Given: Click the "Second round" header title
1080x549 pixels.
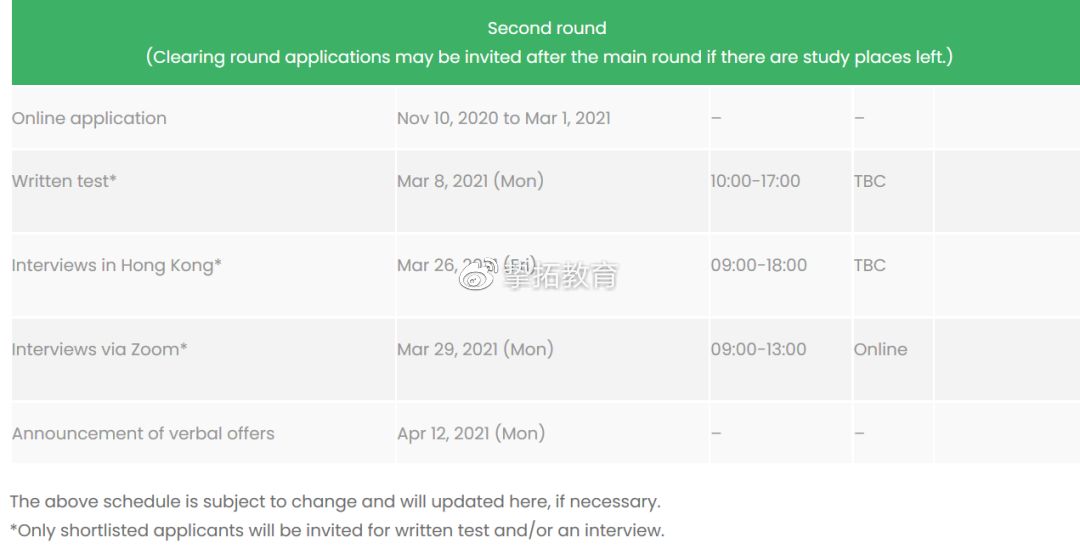Looking at the screenshot, I should coord(546,28).
